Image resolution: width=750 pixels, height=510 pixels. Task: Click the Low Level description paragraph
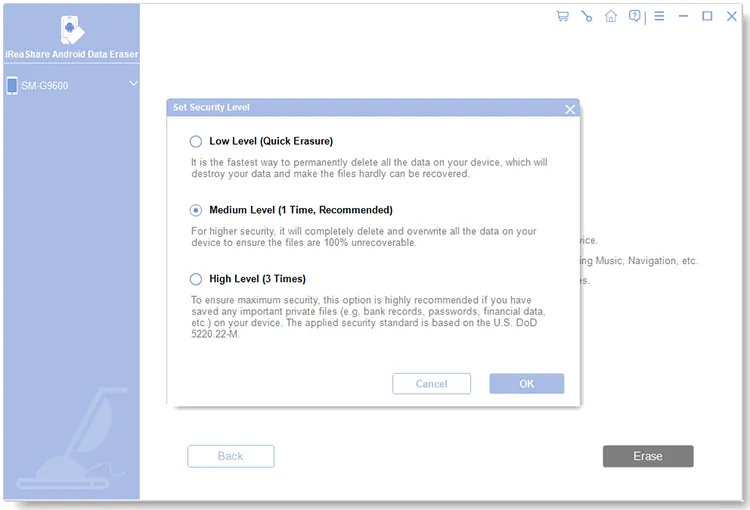[x=369, y=168]
